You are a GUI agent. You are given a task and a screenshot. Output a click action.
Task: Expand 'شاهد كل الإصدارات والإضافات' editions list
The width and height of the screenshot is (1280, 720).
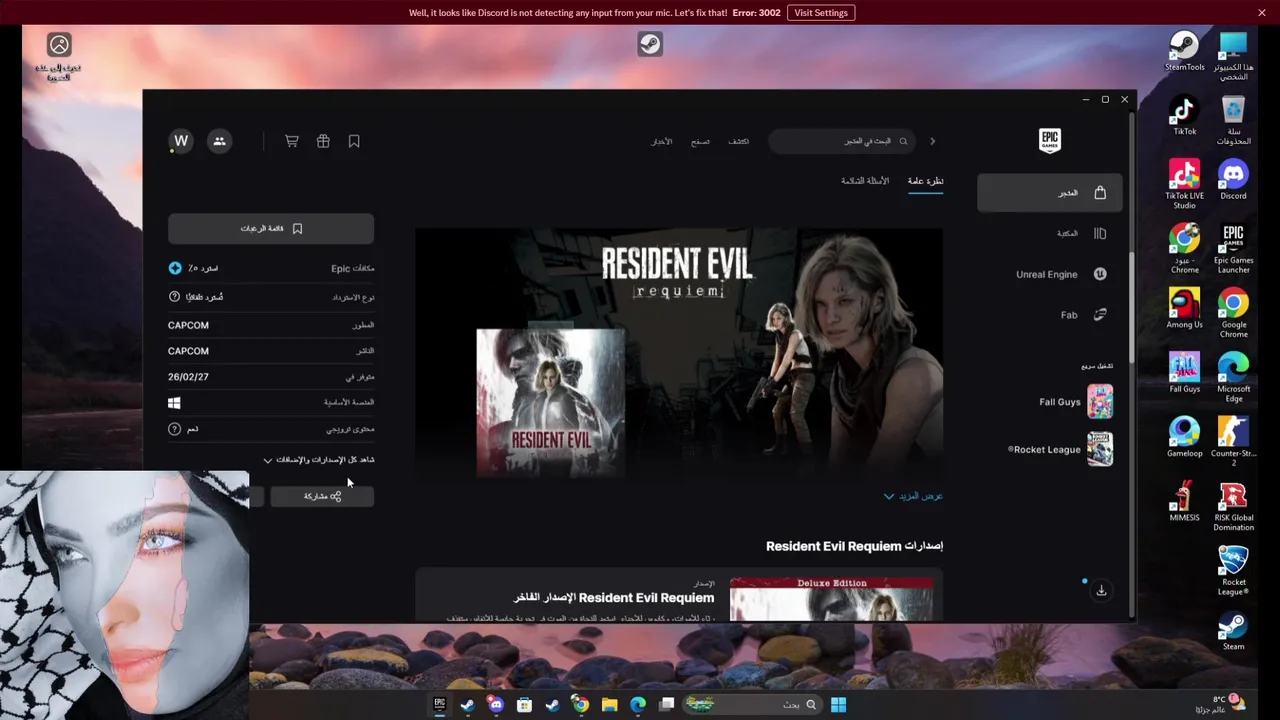pyautogui.click(x=319, y=460)
